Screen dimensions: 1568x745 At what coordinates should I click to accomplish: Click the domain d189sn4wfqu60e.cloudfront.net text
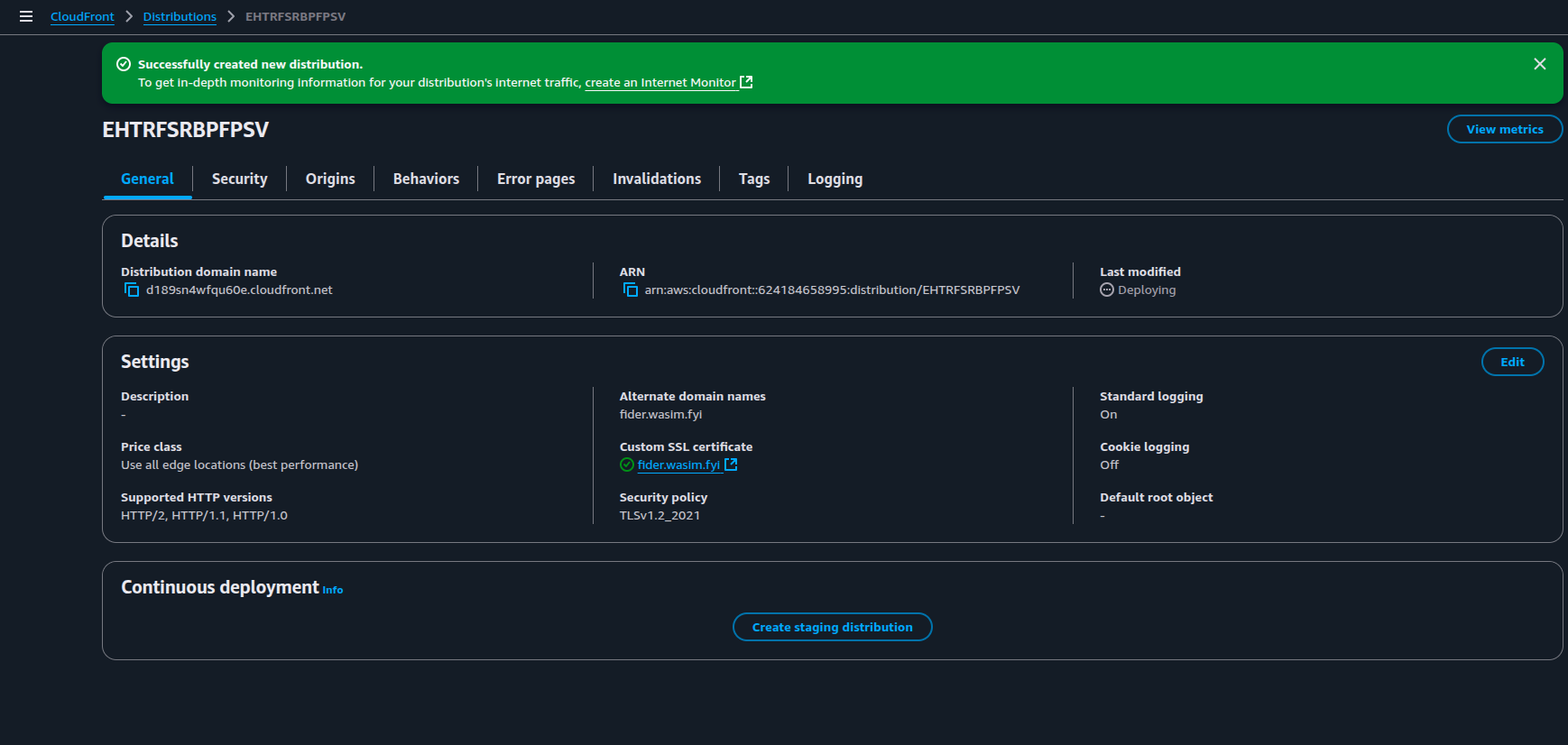[239, 290]
